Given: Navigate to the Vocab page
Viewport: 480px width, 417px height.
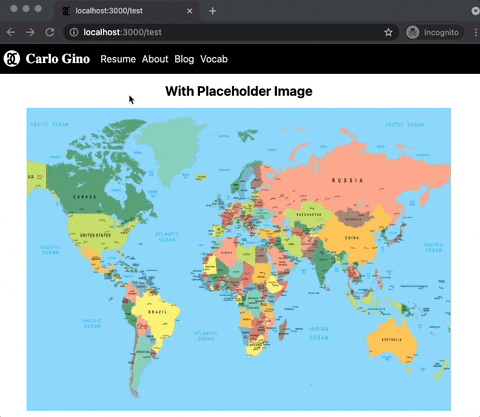Looking at the screenshot, I should point(214,59).
